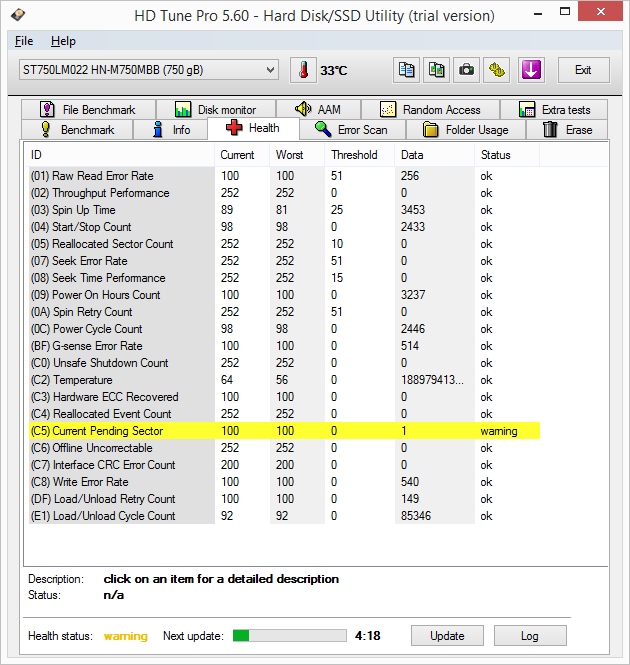Switch to the Disk monitor tab
This screenshot has width=630, height=665.
coord(216,110)
